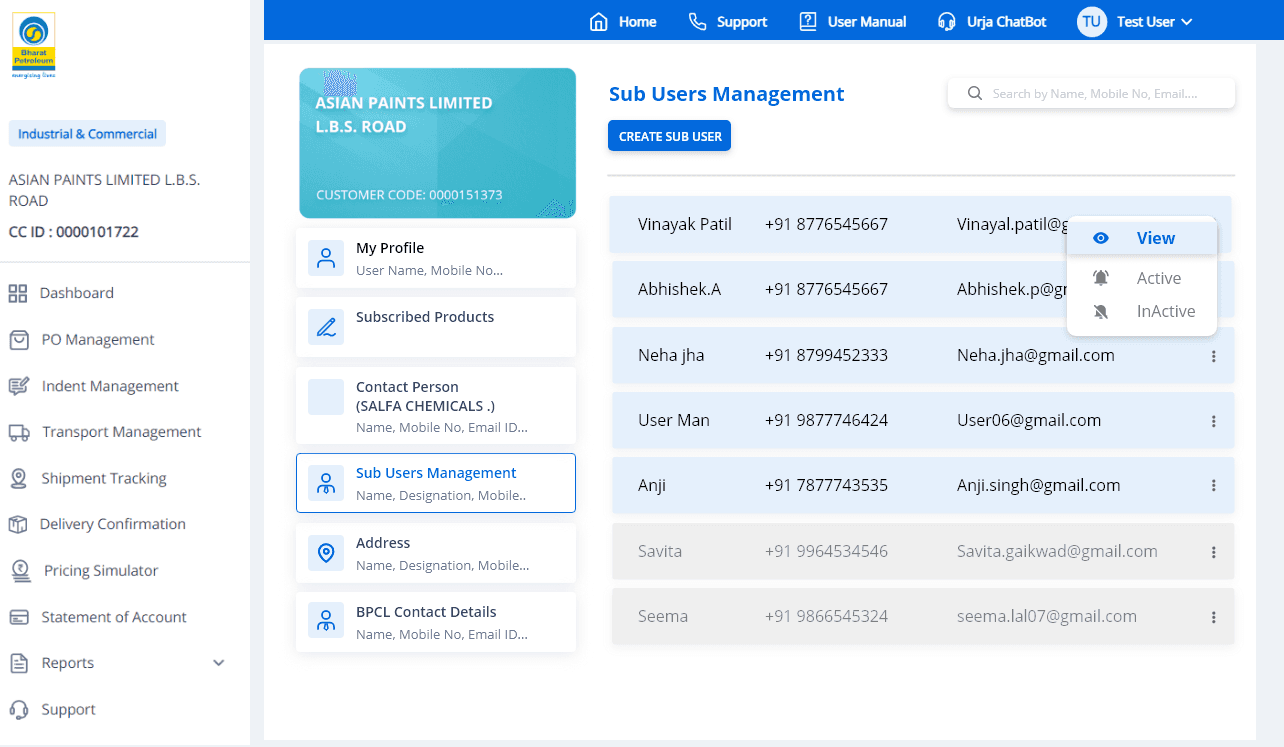This screenshot has width=1284, height=747.
Task: Select the Abhishek.A name
Action: tap(679, 289)
